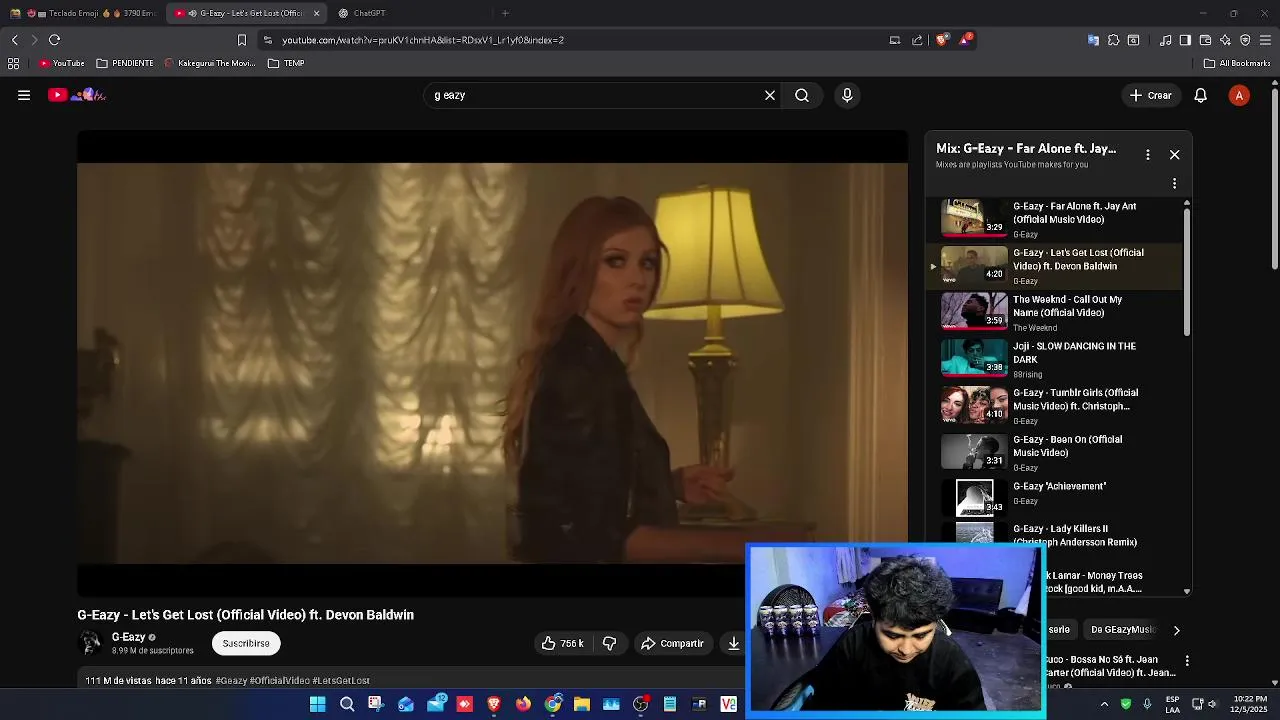Share this page from address bar
Image resolution: width=1280 pixels, height=720 pixels.
click(x=917, y=40)
